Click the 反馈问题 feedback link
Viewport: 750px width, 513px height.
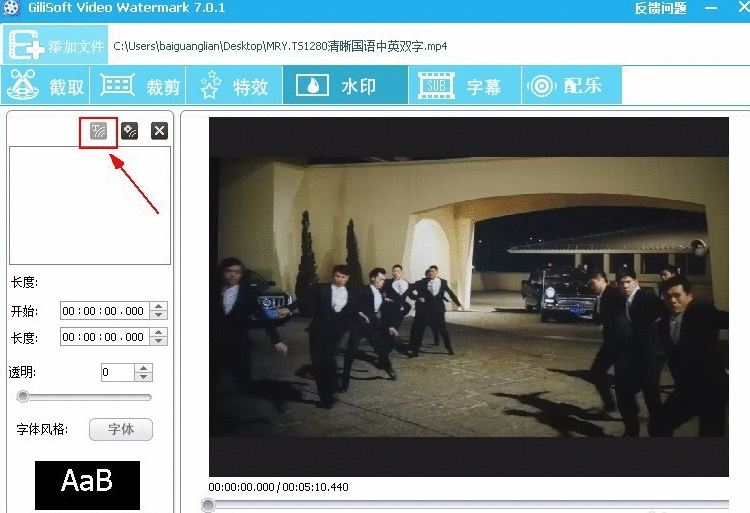click(x=661, y=8)
